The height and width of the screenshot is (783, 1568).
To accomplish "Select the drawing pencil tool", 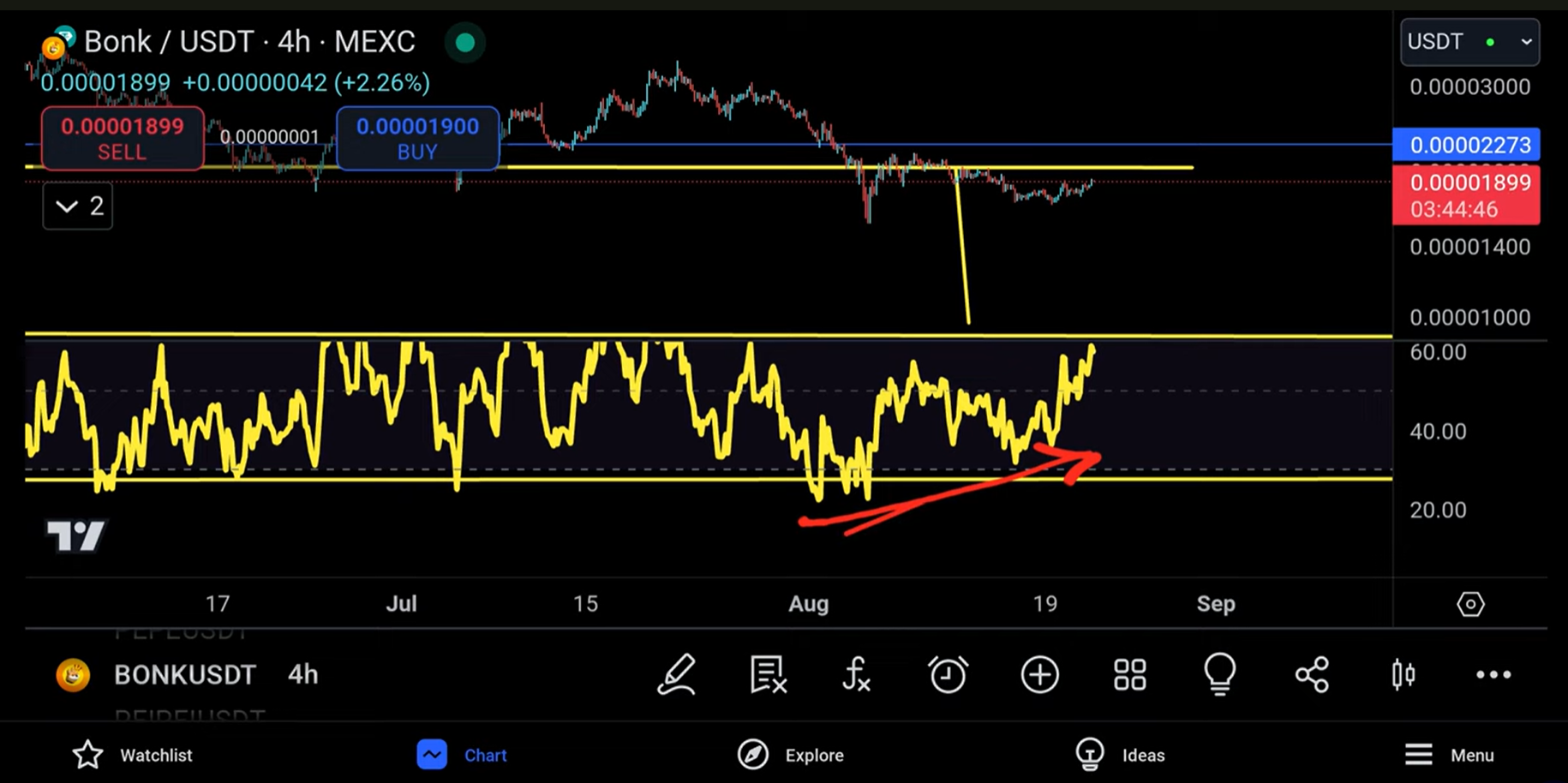I will 676,674.
